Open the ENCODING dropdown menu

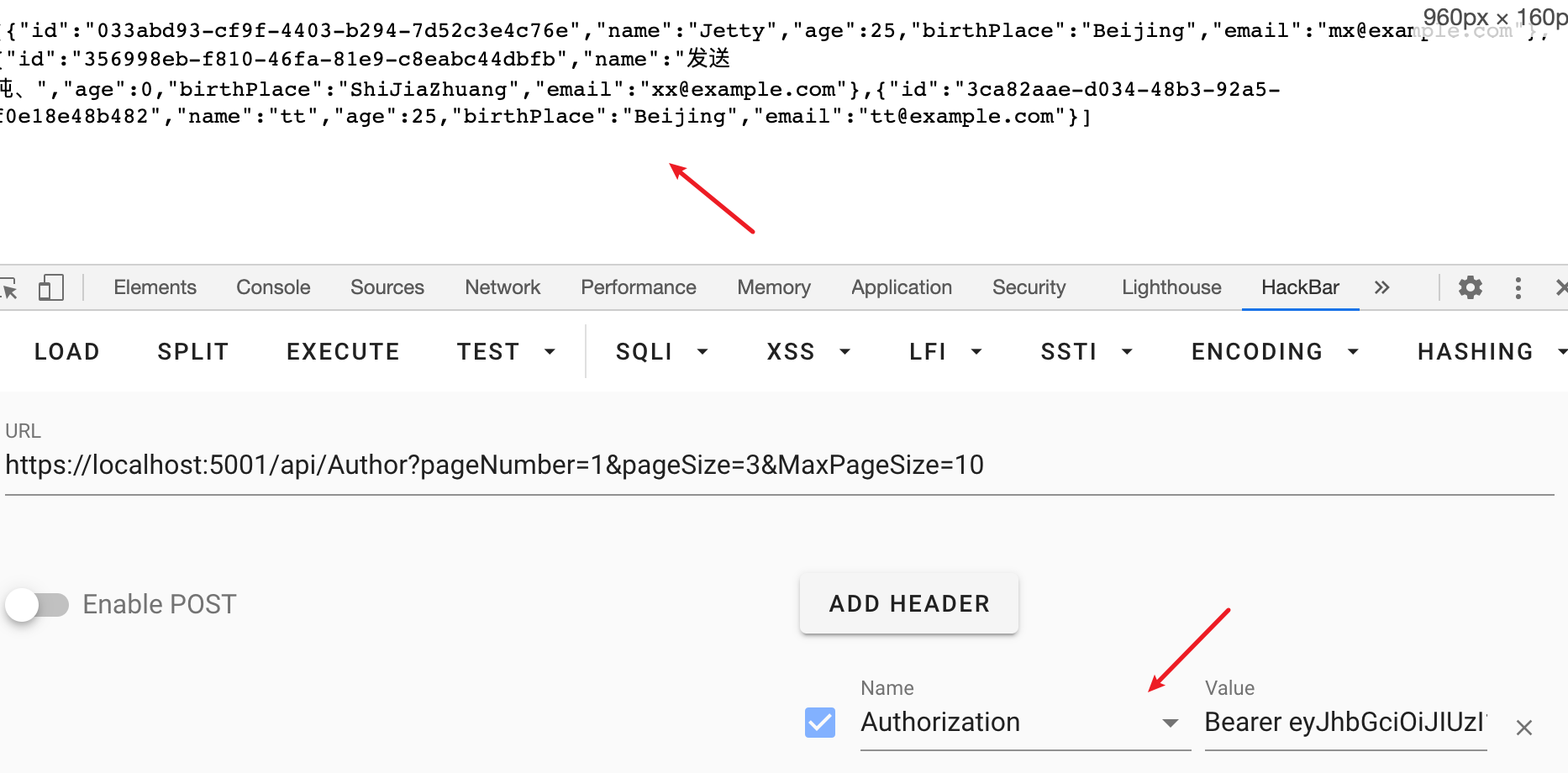pyautogui.click(x=1274, y=352)
